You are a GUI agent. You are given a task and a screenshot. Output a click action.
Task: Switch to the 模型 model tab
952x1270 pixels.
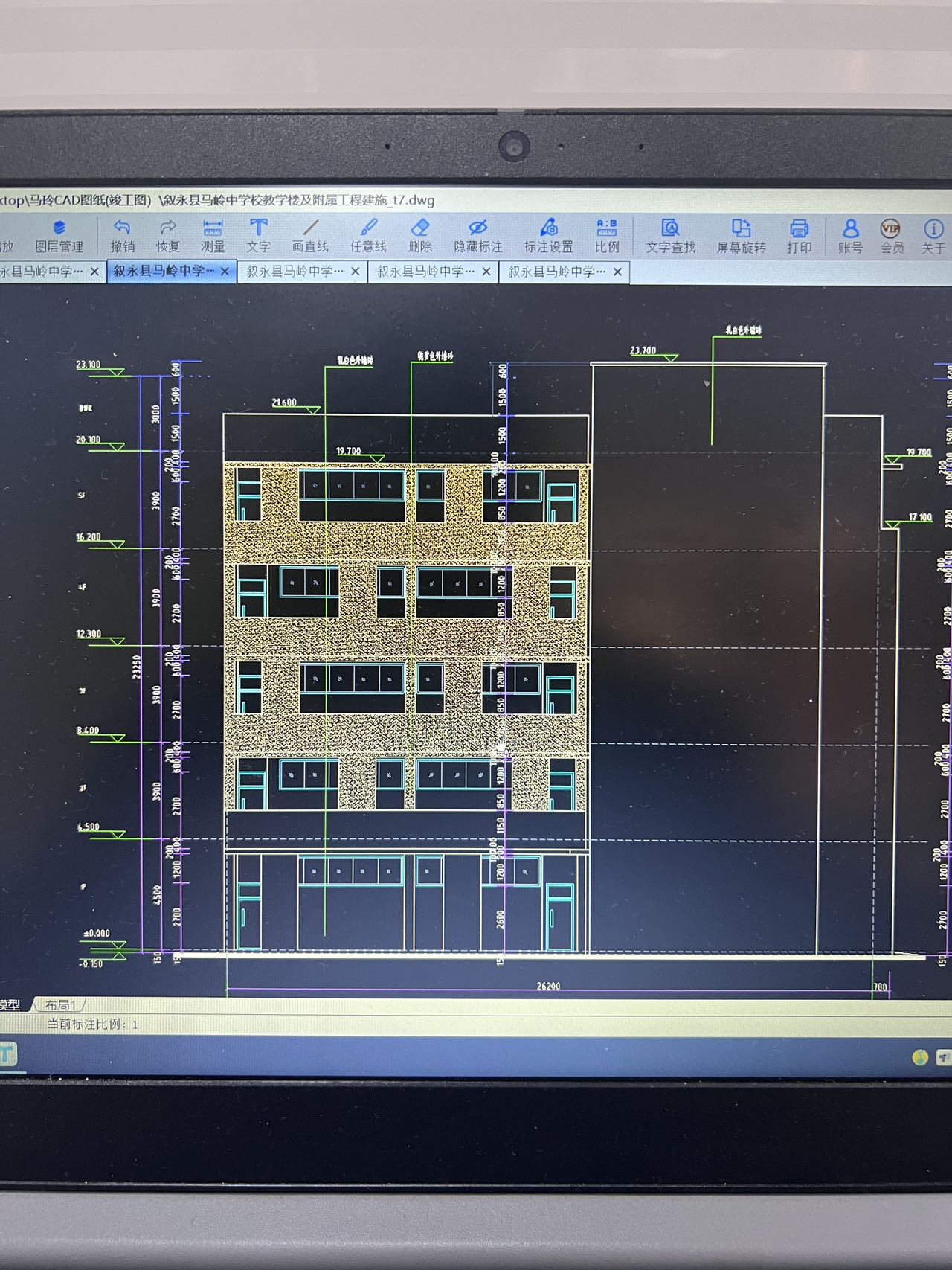click(x=10, y=1004)
